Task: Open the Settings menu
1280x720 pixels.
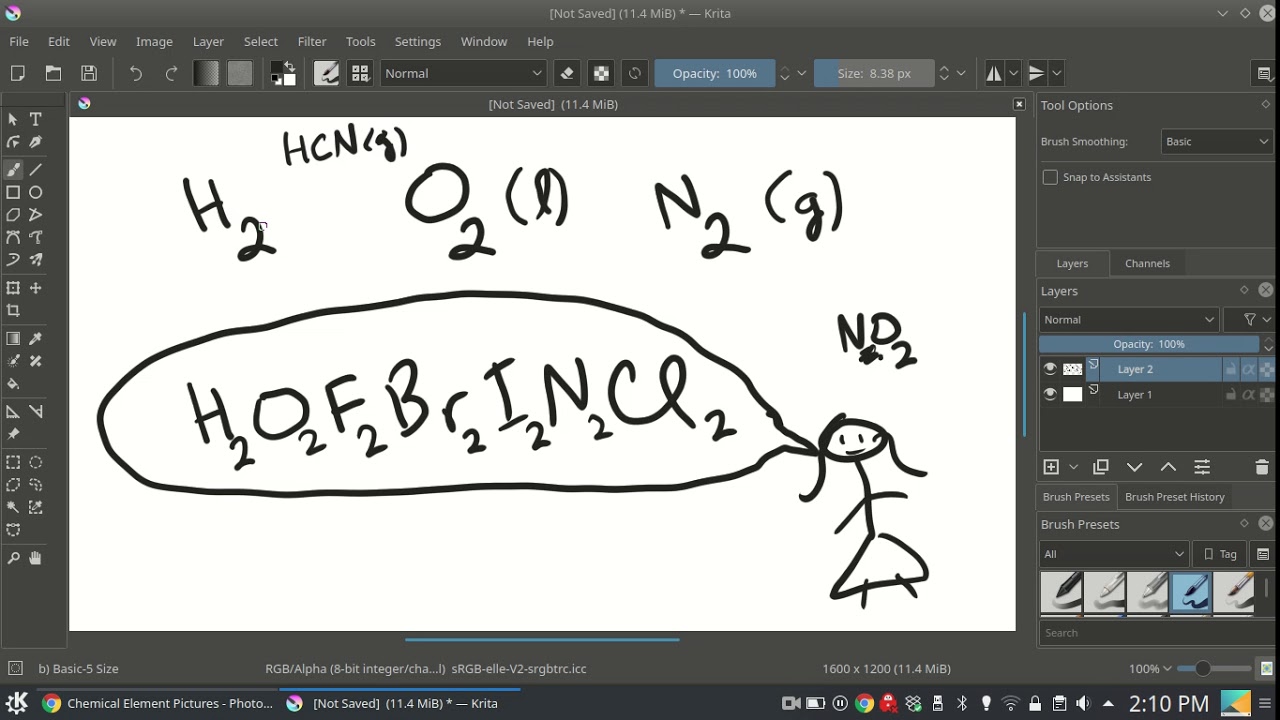Action: click(x=418, y=41)
